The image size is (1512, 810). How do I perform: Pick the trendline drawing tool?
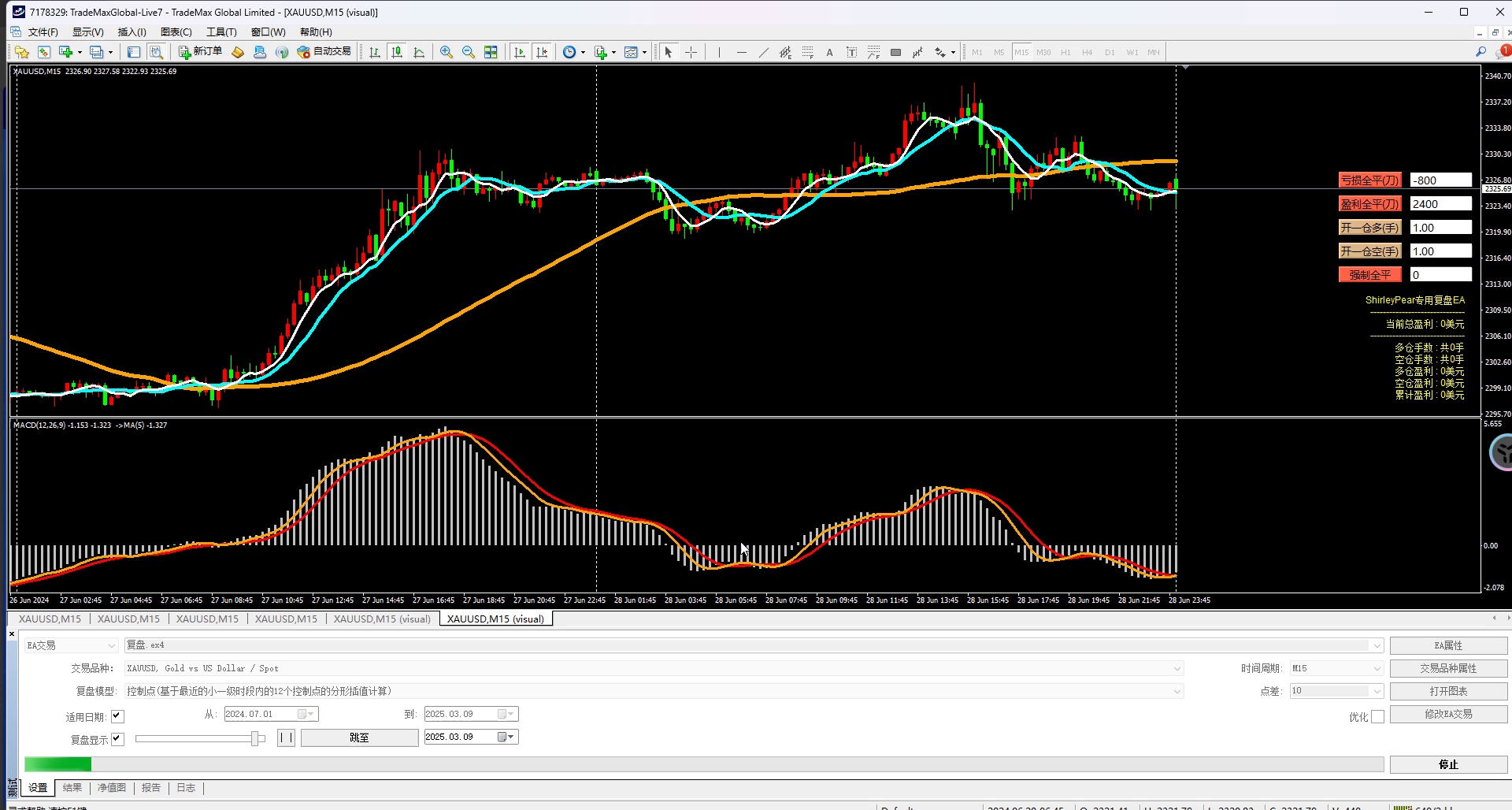click(763, 52)
